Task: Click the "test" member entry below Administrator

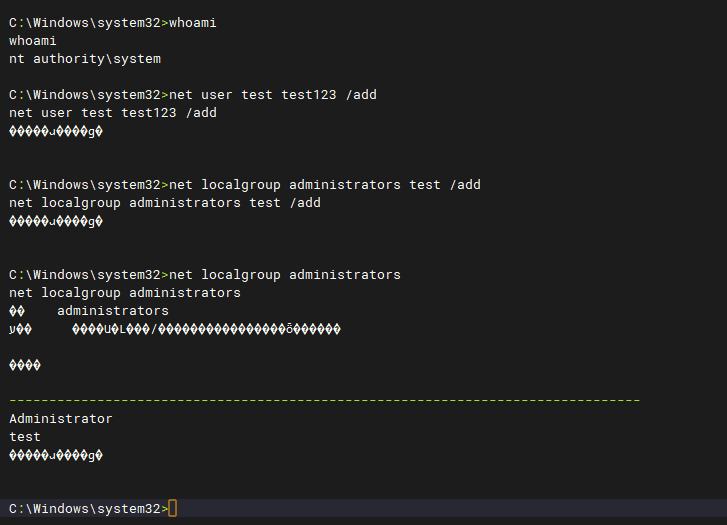Action: 25,437
